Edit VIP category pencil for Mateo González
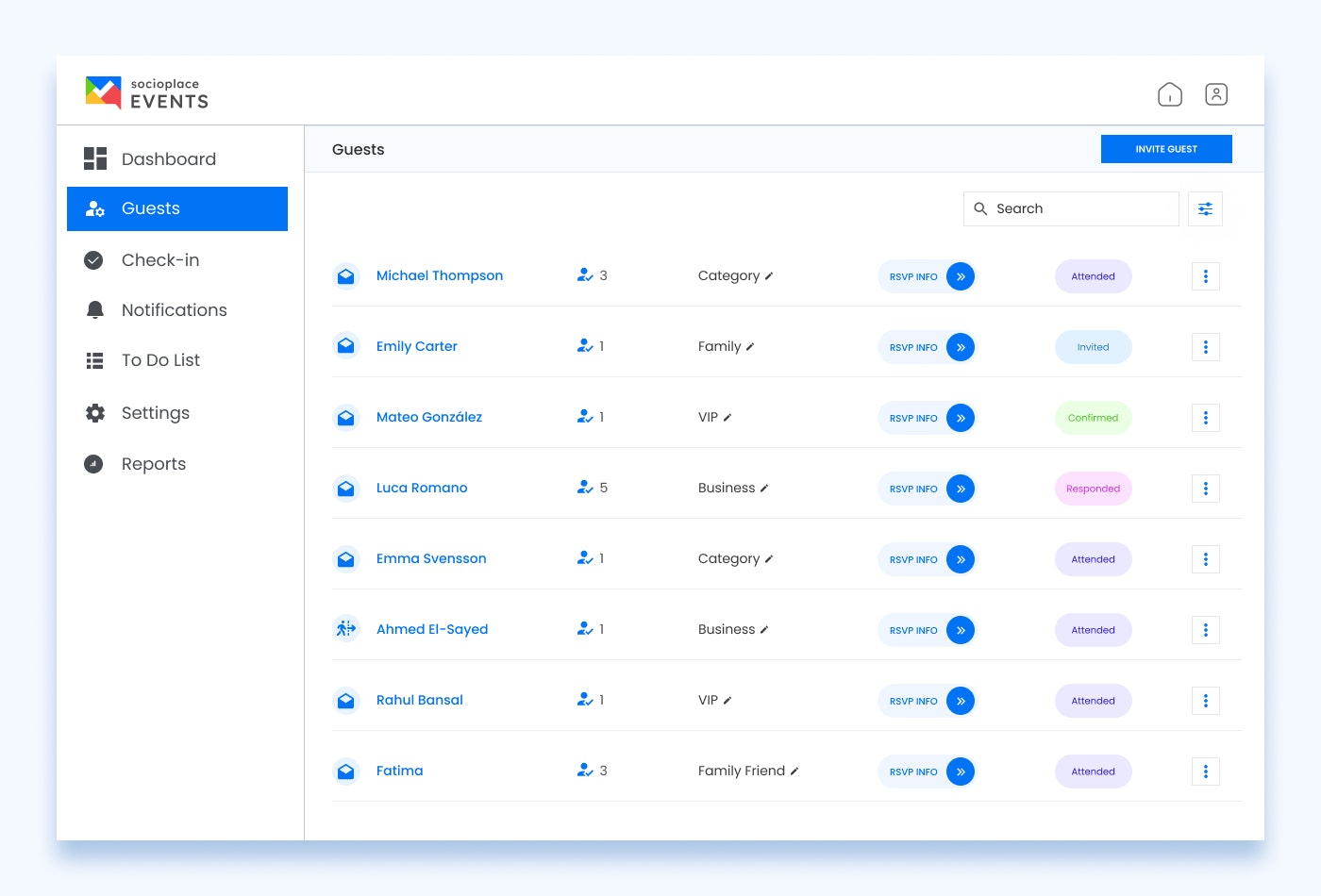Image resolution: width=1321 pixels, height=896 pixels. [x=727, y=418]
